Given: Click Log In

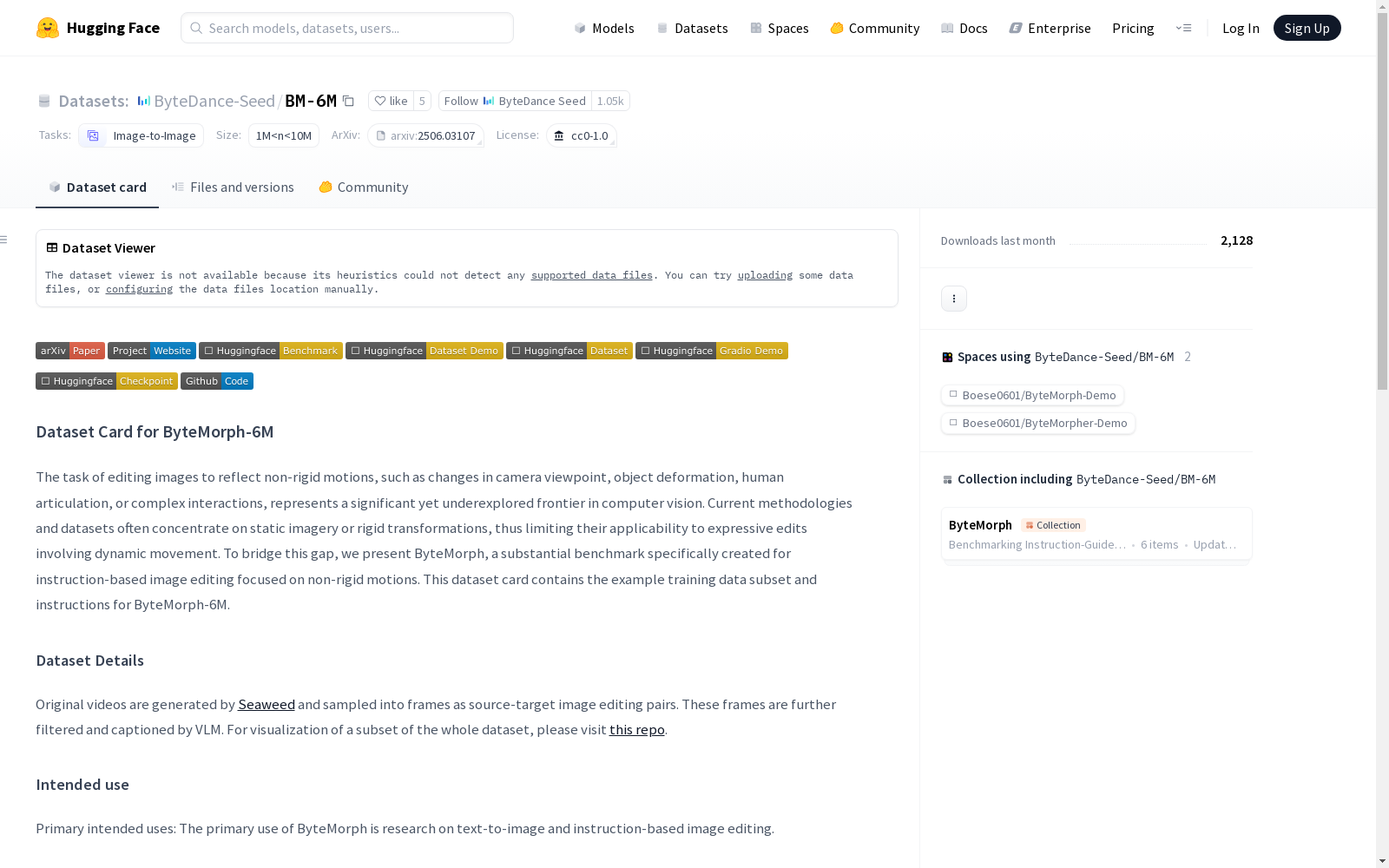Looking at the screenshot, I should pos(1241,28).
